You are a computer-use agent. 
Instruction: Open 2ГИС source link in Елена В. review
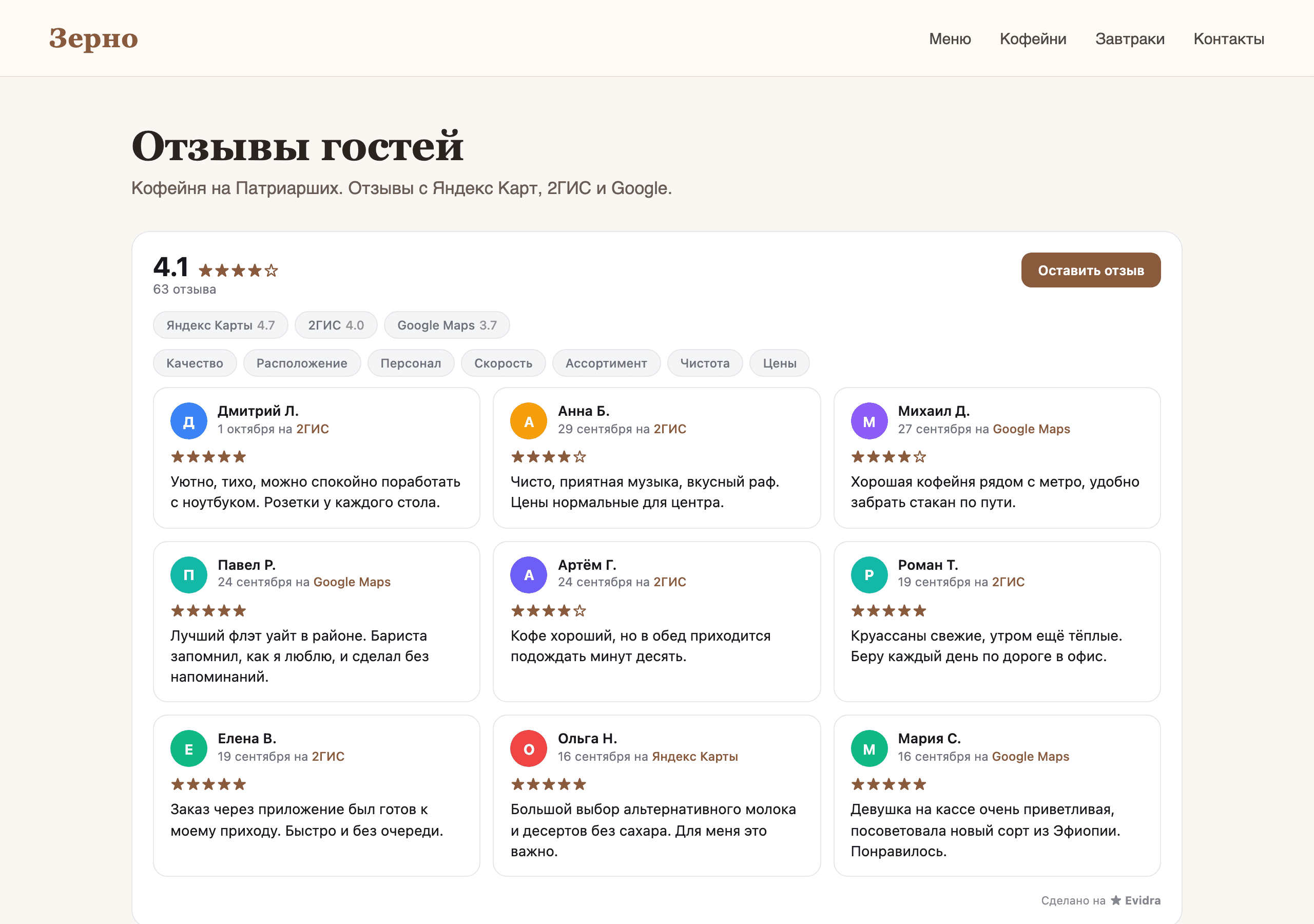(328, 756)
